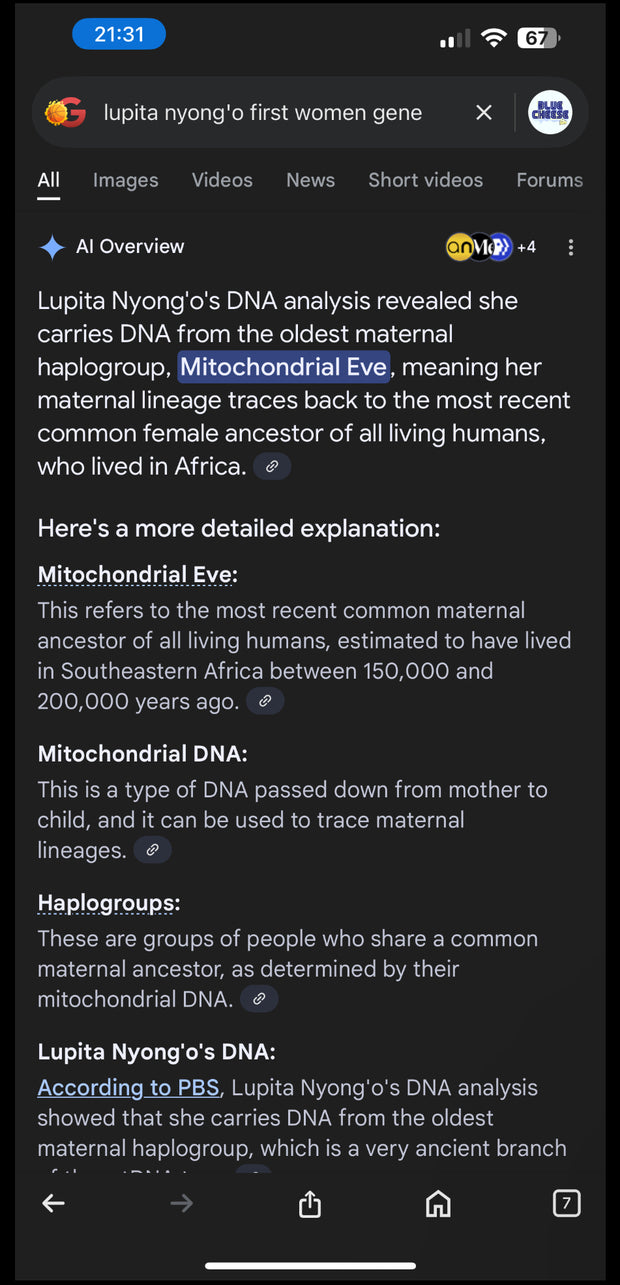The width and height of the screenshot is (620, 1285).
Task: Tap the share icon in bottom toolbar
Action: 310,1204
